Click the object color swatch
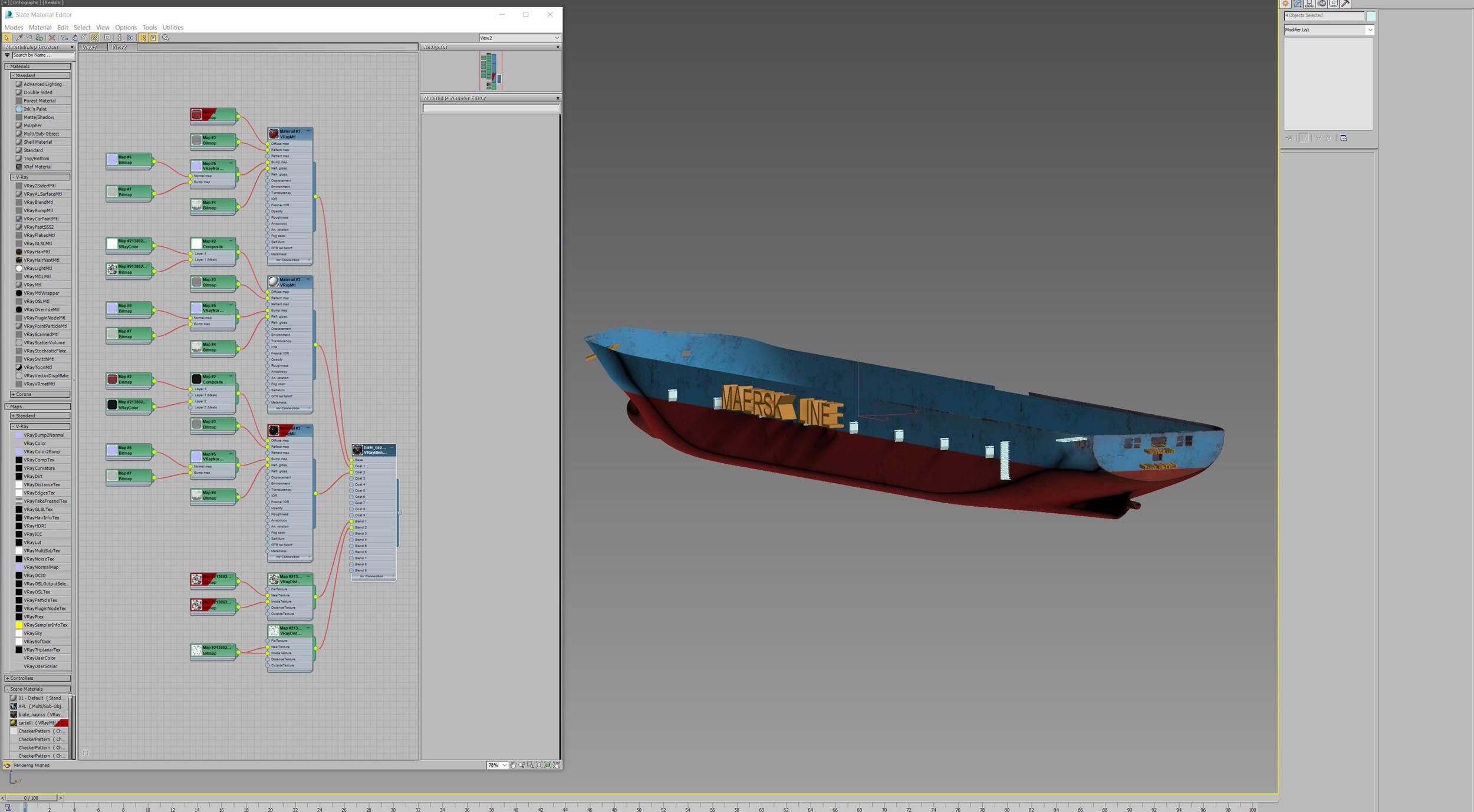1474x812 pixels. tap(1371, 16)
